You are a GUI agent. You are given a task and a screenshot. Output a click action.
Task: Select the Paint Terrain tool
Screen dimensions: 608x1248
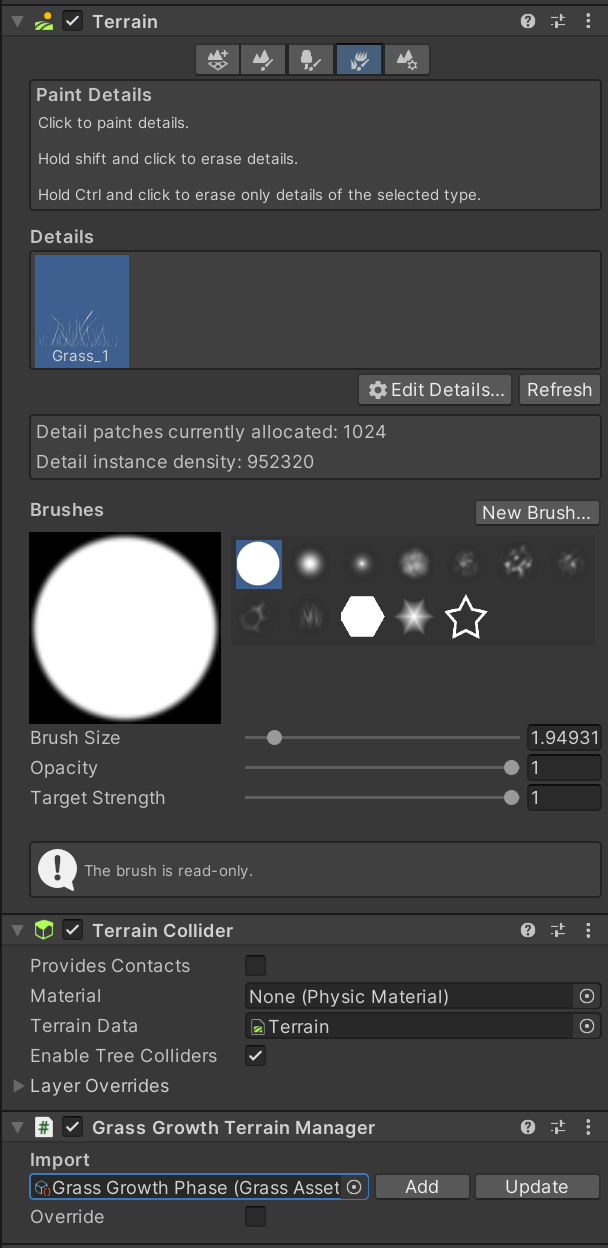[x=263, y=60]
